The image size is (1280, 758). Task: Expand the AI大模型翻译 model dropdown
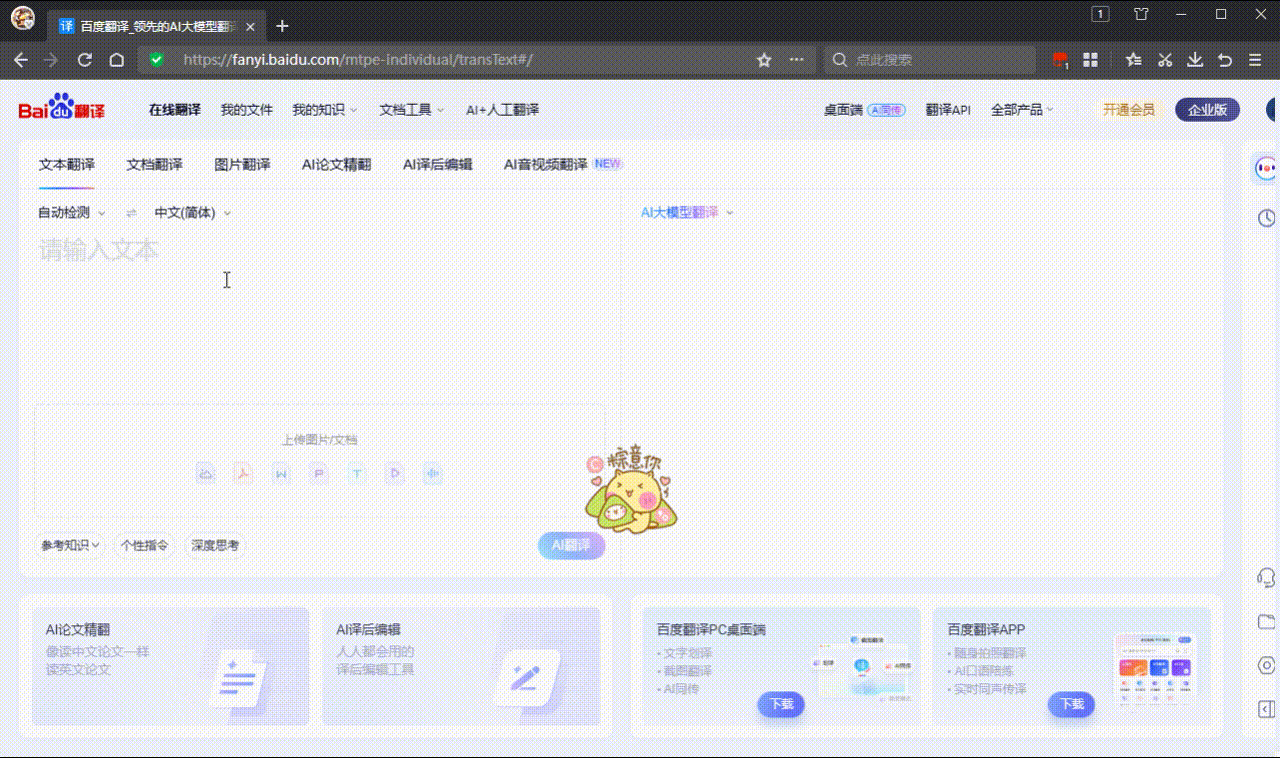pos(687,213)
